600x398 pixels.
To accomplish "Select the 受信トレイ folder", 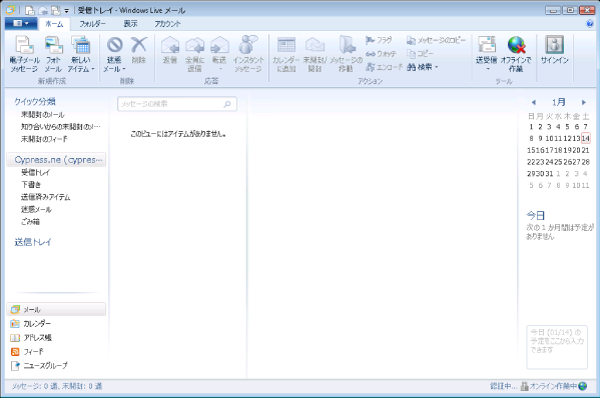I will [x=35, y=172].
